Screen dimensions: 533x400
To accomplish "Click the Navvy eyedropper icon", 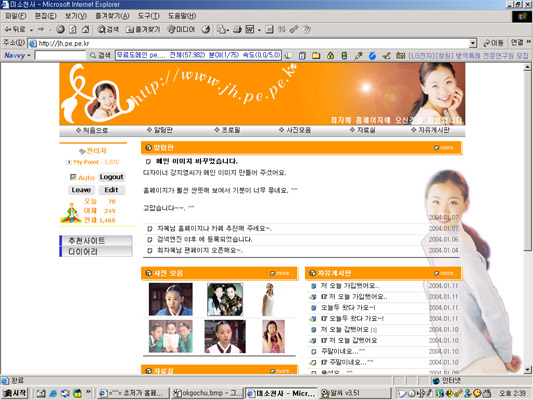I will tap(358, 55).
